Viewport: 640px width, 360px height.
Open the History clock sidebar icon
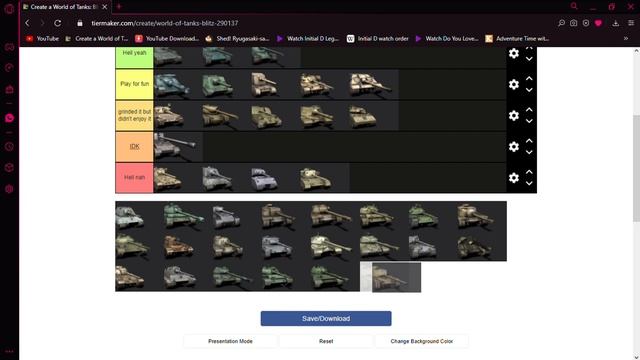9,147
